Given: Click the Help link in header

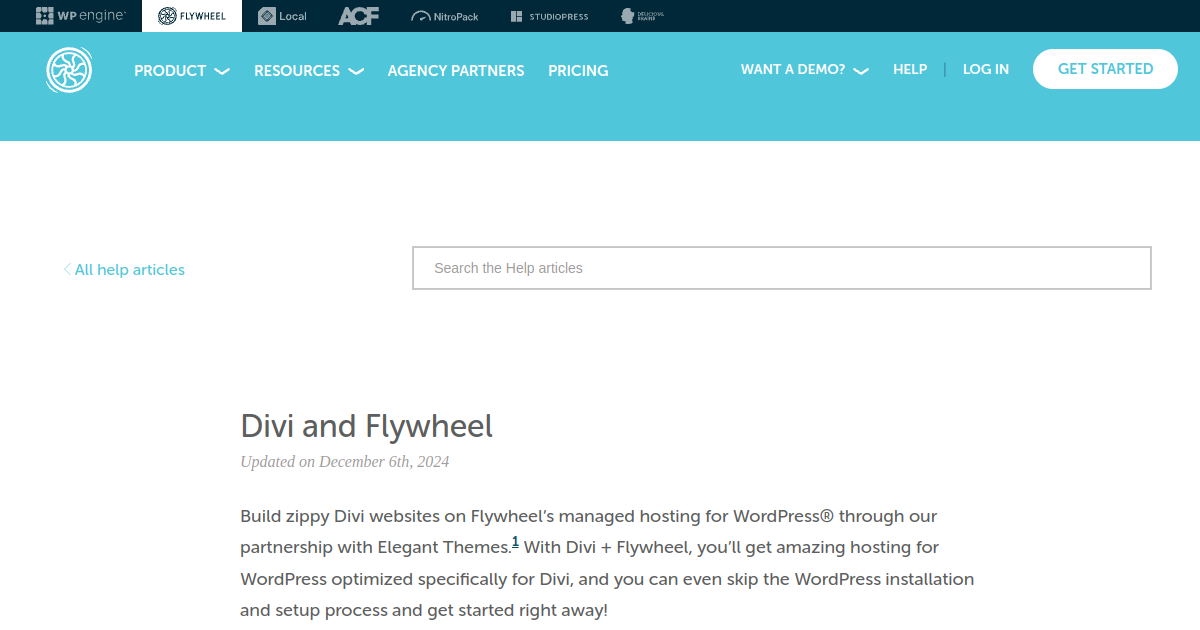Looking at the screenshot, I should click(x=910, y=70).
